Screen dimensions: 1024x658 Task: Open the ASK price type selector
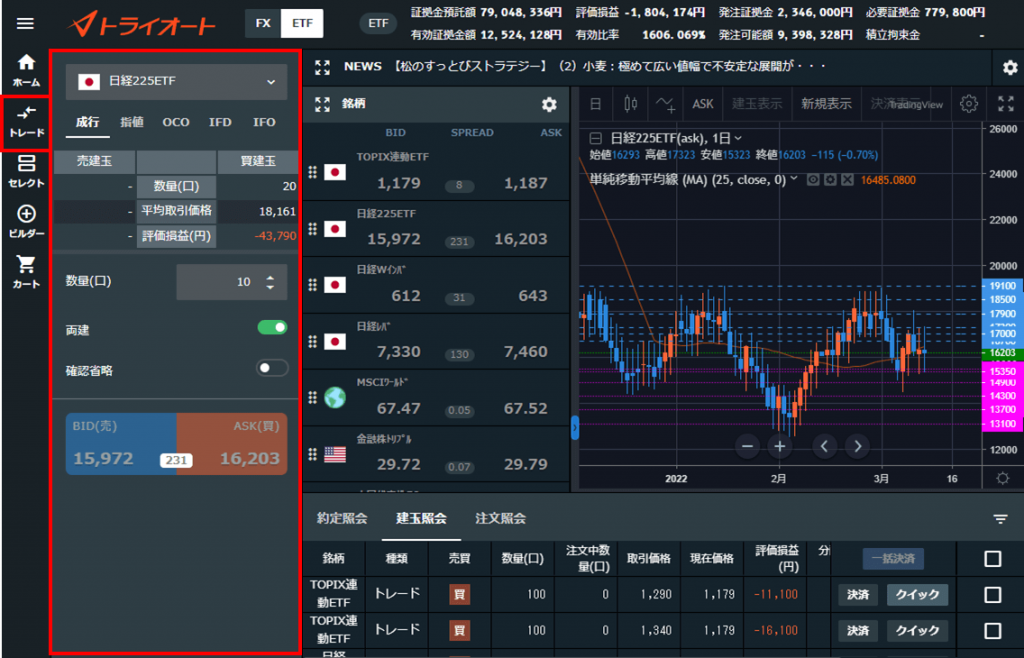click(703, 104)
